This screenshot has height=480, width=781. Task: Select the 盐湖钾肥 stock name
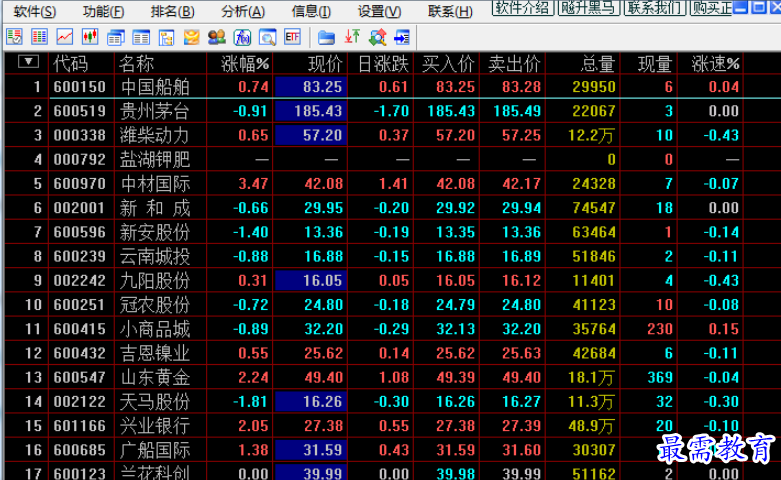(154, 159)
